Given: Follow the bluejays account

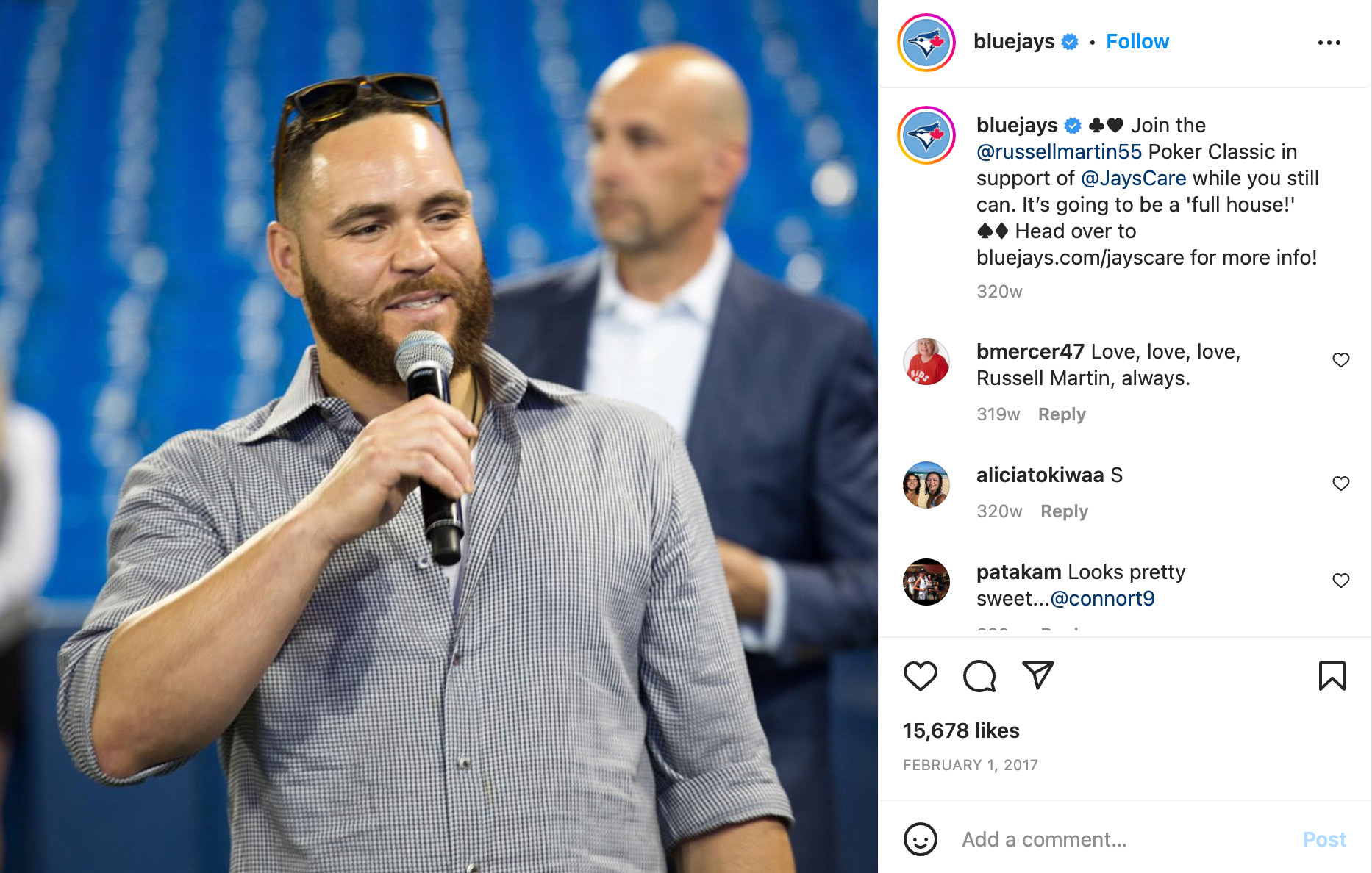Looking at the screenshot, I should (1137, 42).
